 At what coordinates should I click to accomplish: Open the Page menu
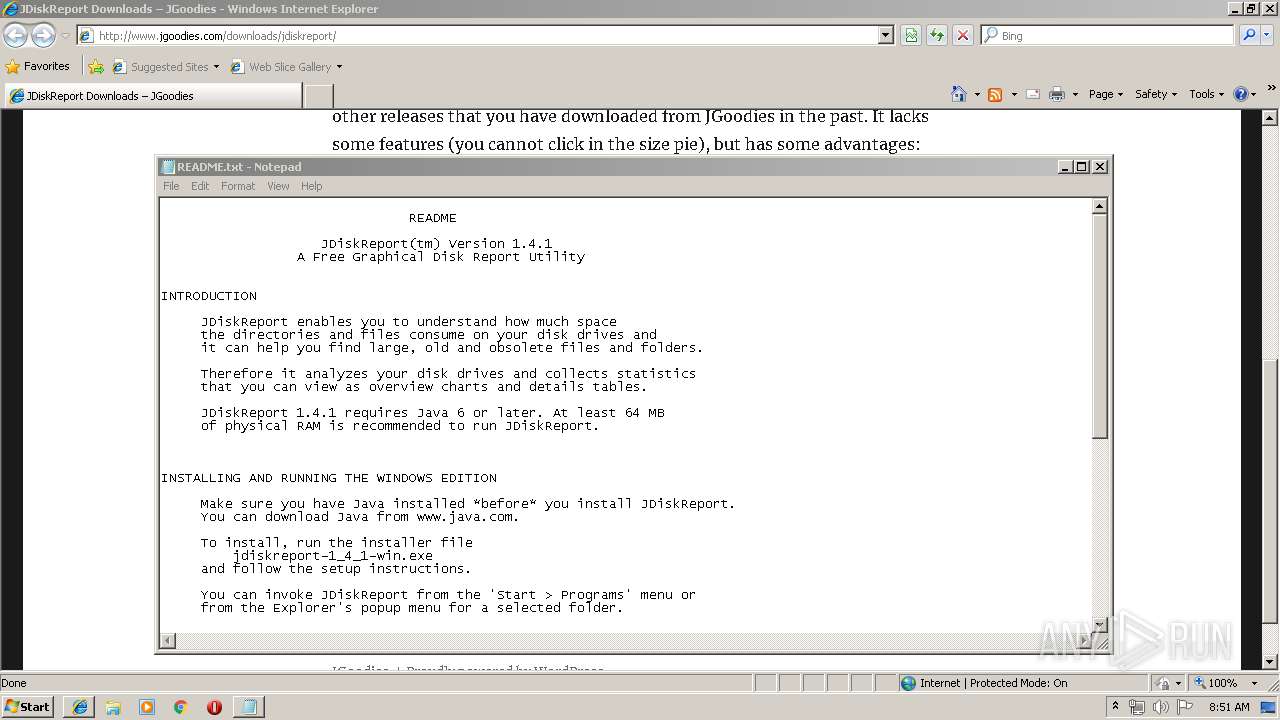point(1105,94)
